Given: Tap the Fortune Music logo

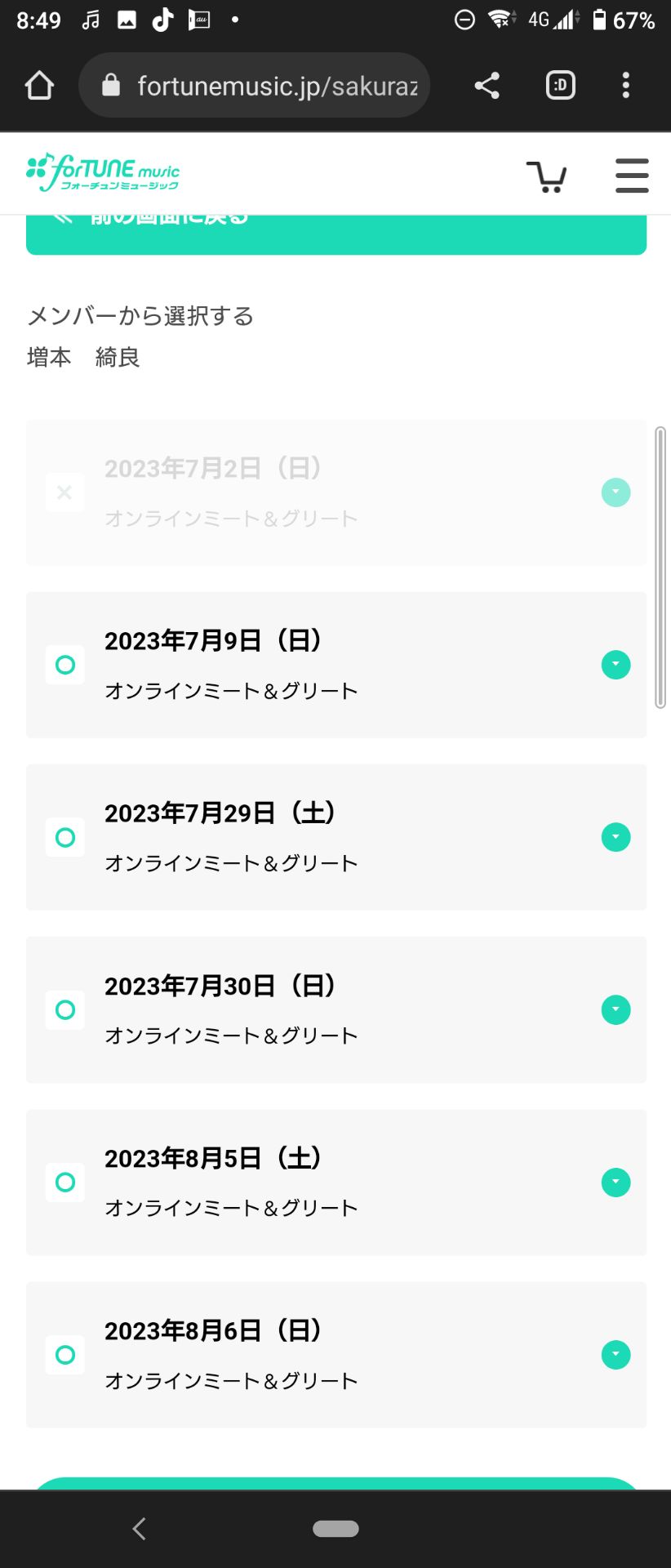Looking at the screenshot, I should 103,172.
